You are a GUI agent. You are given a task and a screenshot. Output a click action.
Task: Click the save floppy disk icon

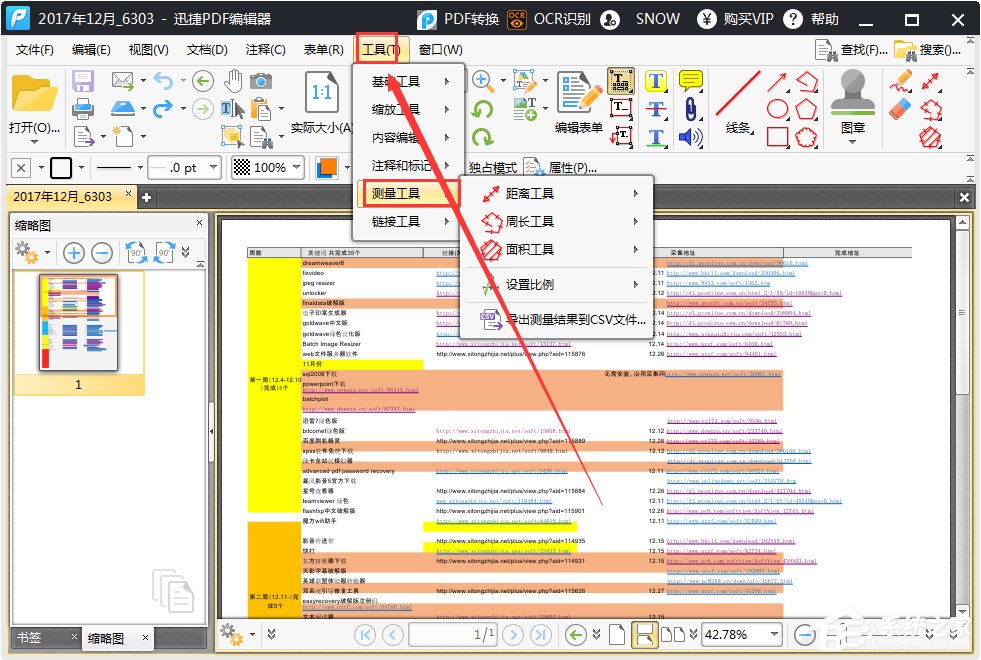coord(83,81)
